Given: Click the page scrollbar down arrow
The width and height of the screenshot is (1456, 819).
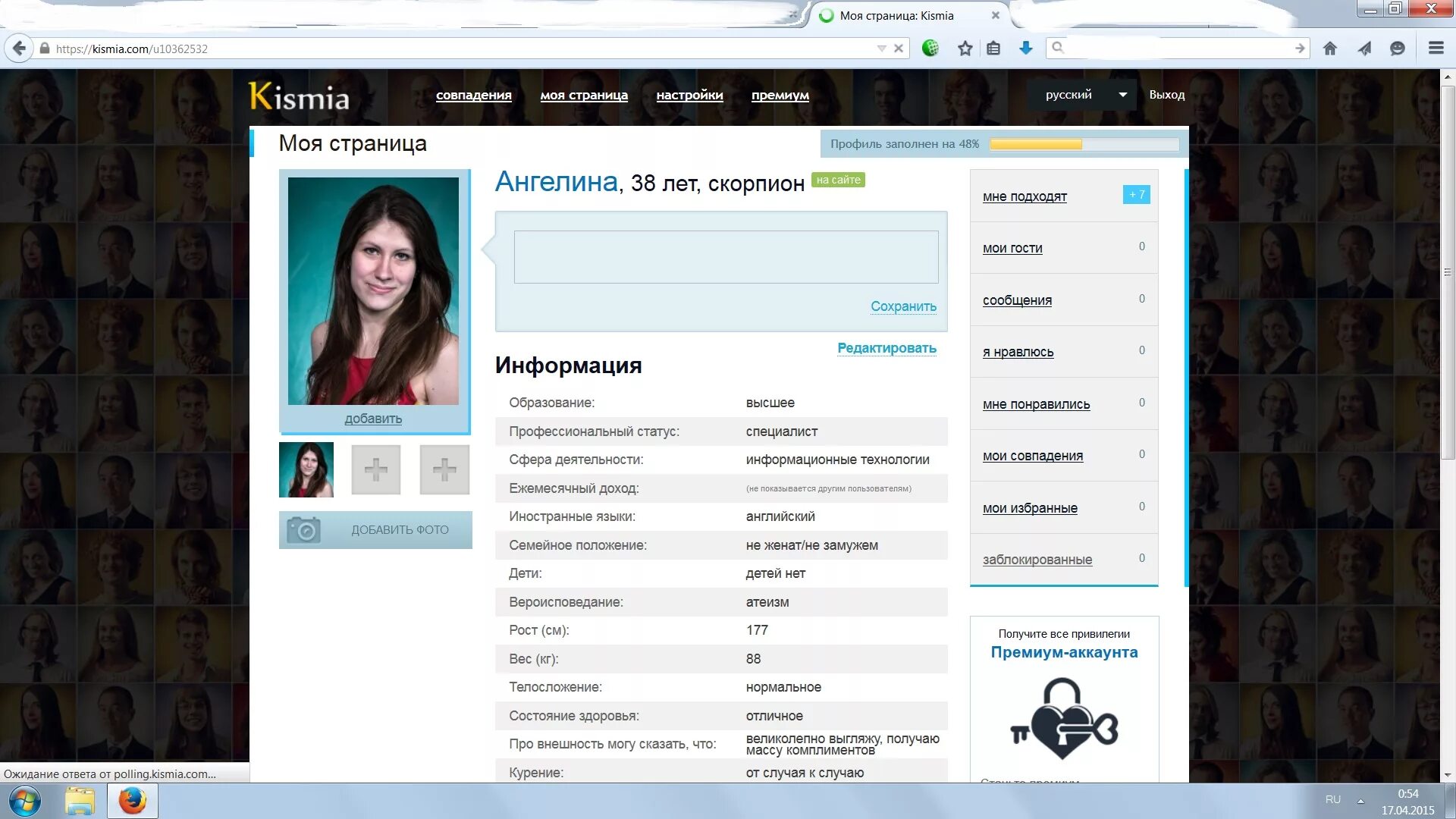Looking at the screenshot, I should pos(1448,775).
